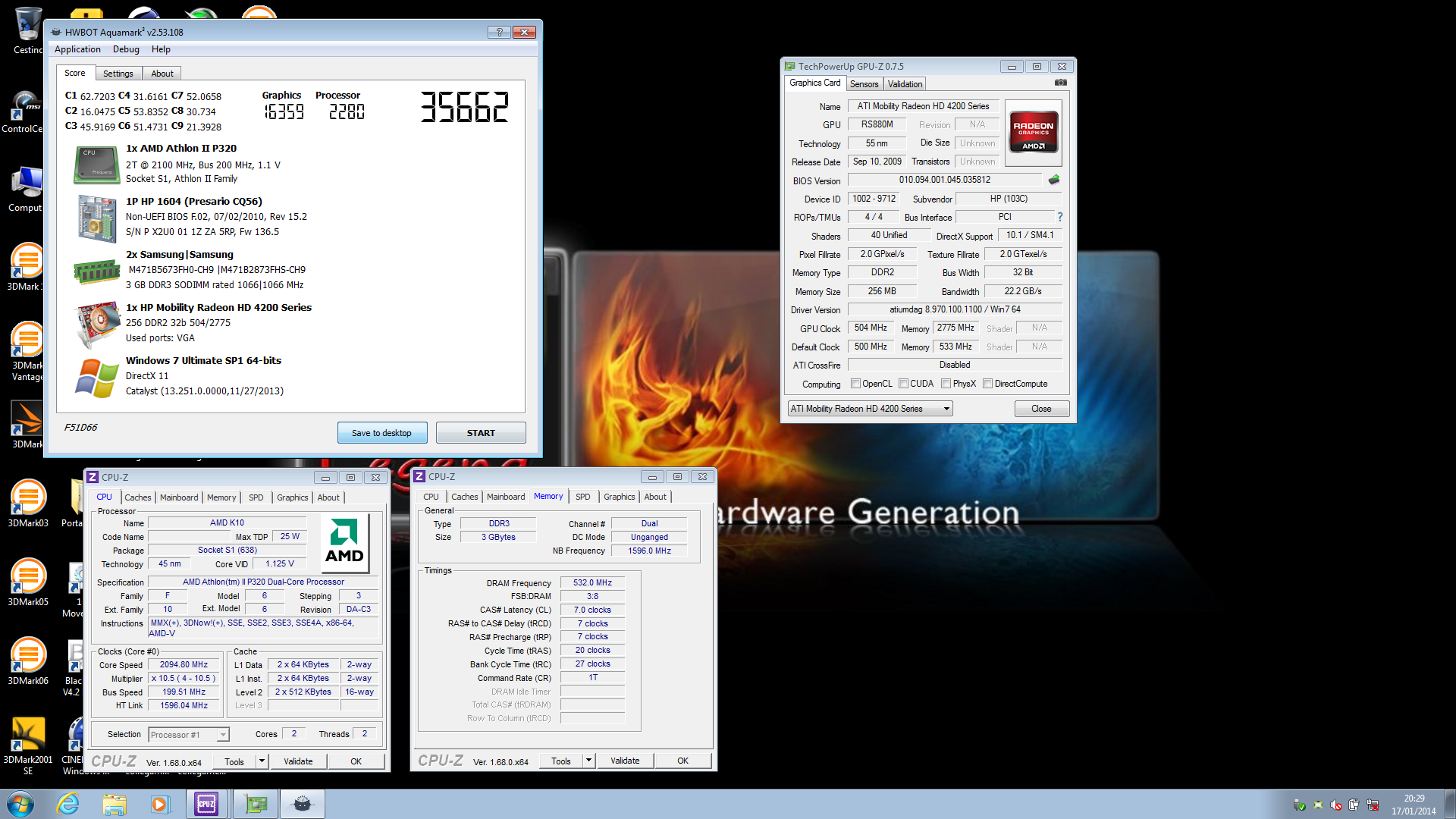Expand Tools dropdown arrow in CPU-Z Memory window

pos(588,761)
